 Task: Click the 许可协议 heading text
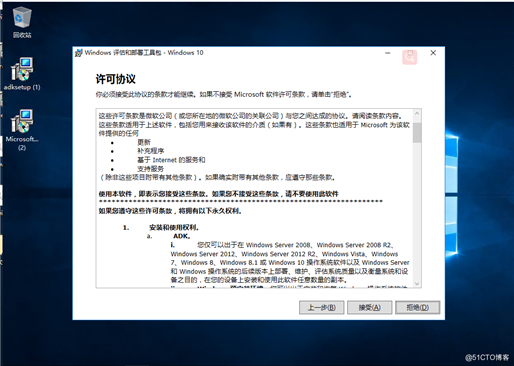tap(115, 79)
